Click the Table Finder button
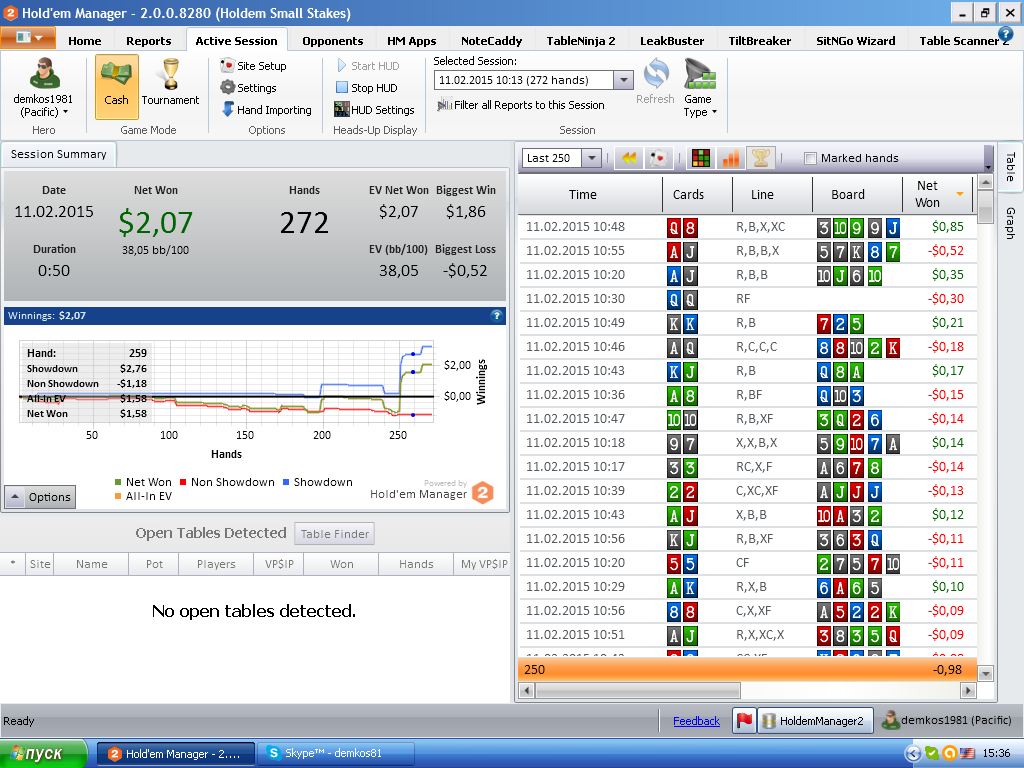Viewport: 1024px width, 768px height. pos(334,534)
